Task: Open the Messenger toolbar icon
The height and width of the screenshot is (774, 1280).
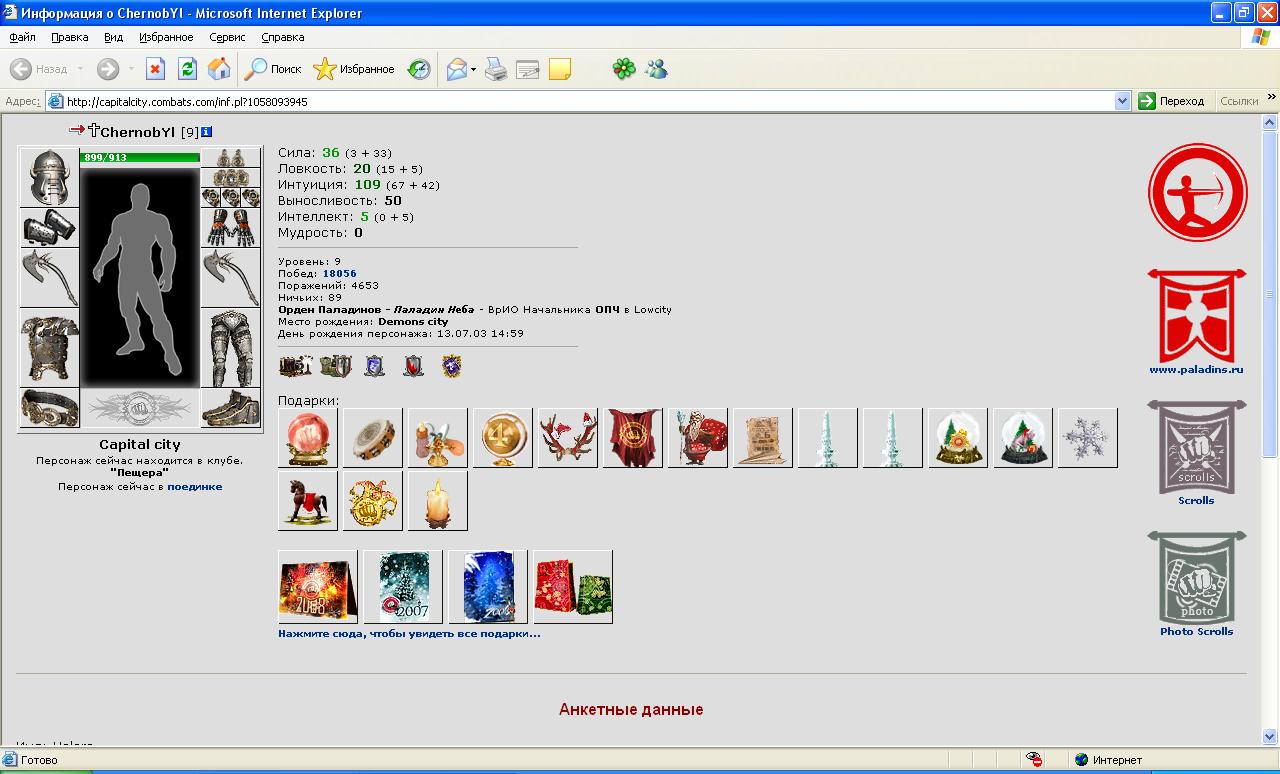Action: pos(656,69)
